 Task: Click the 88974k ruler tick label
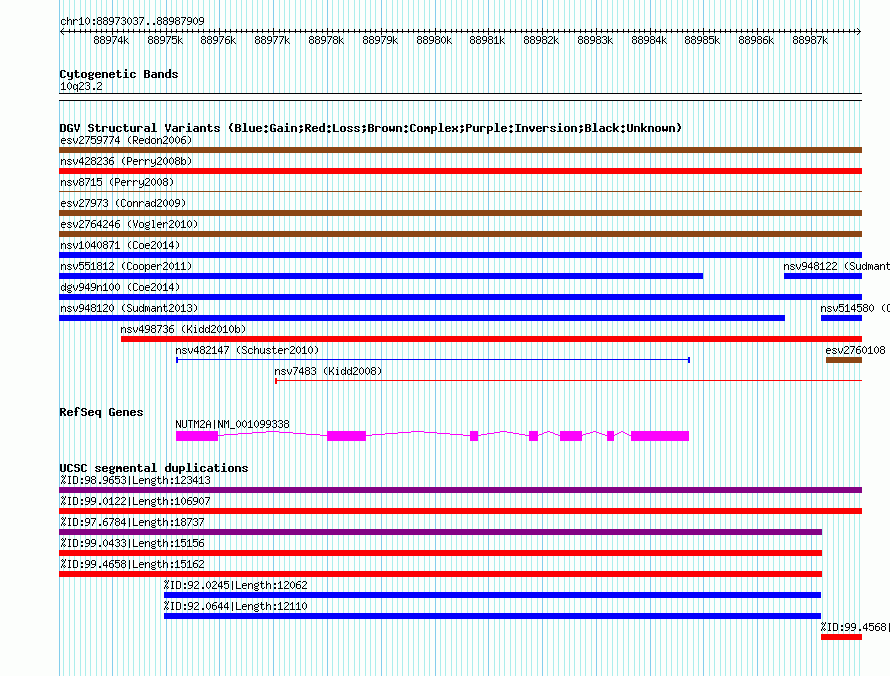click(111, 40)
